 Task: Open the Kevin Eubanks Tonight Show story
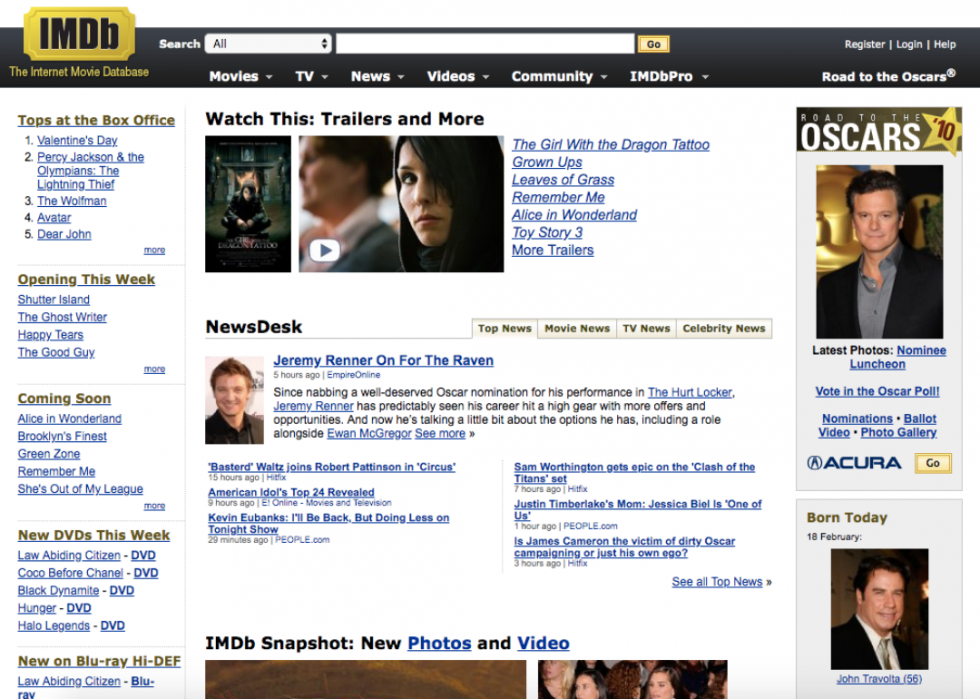pos(328,523)
